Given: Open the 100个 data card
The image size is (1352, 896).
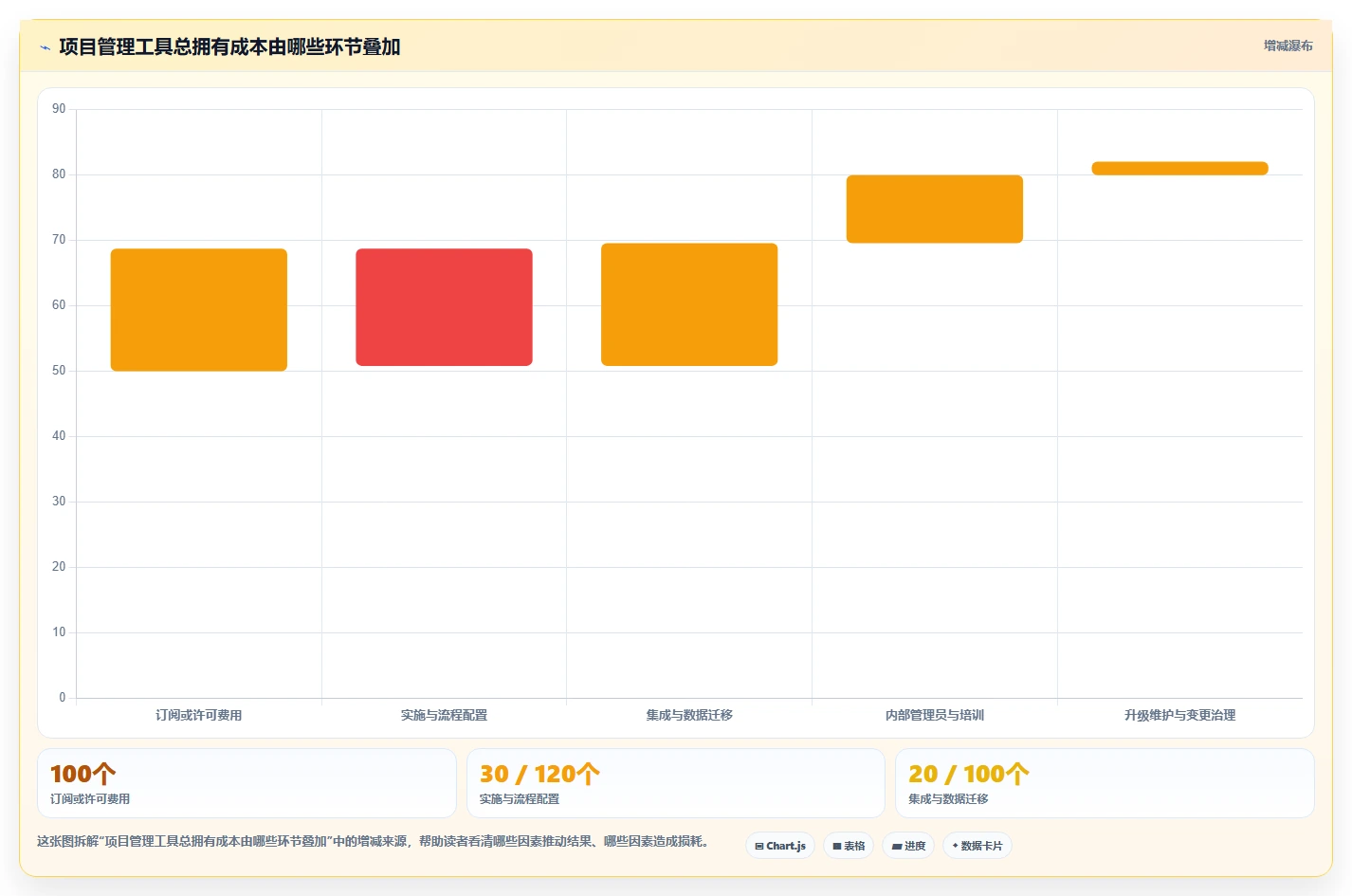Looking at the screenshot, I should pos(247,783).
